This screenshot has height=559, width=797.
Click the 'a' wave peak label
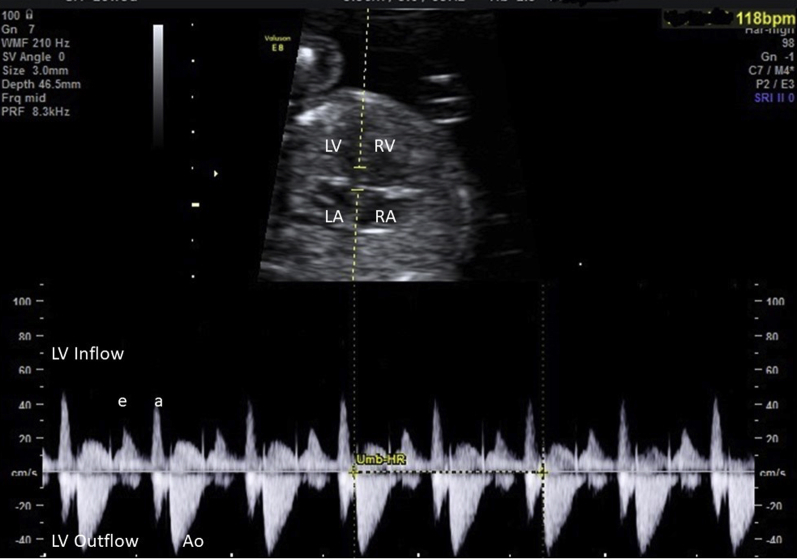157,400
